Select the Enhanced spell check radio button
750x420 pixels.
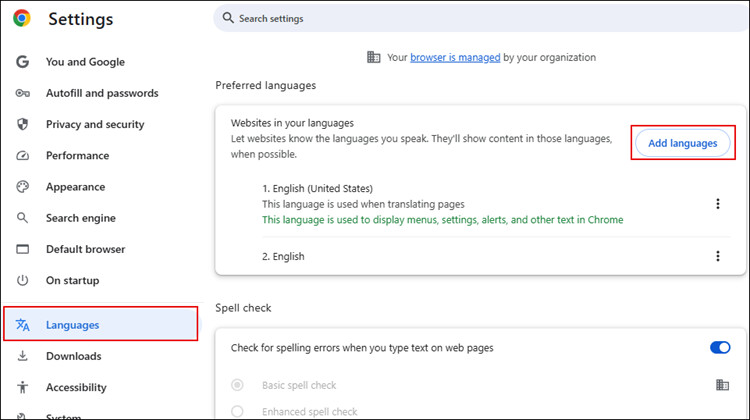click(x=237, y=411)
